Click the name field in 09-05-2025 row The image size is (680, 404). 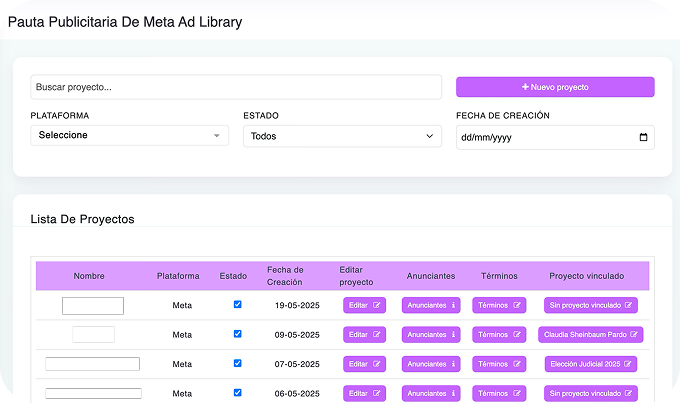(x=93, y=335)
